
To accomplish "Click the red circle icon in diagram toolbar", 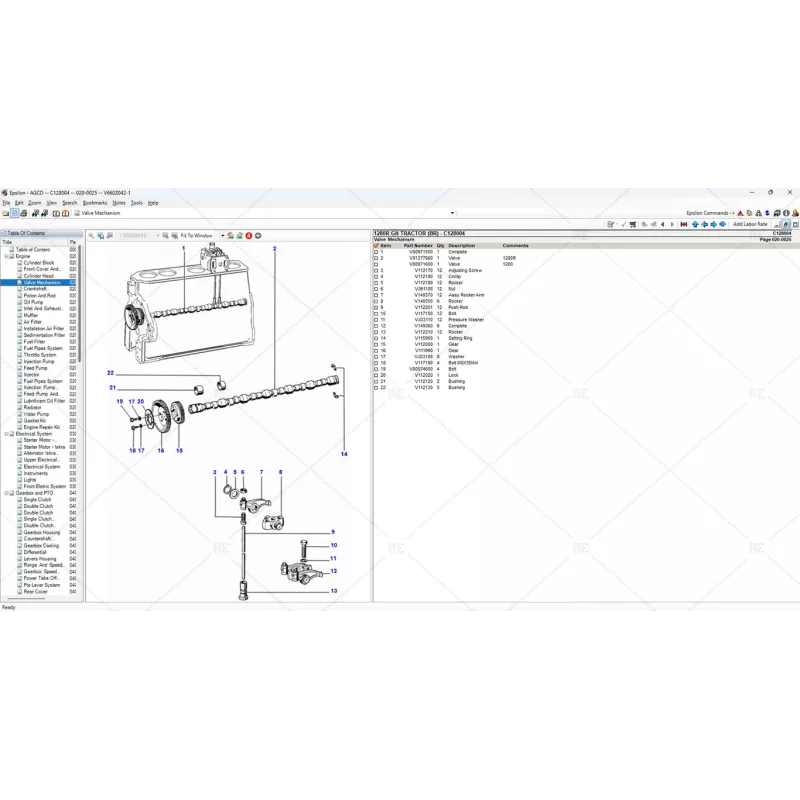I will coord(248,236).
